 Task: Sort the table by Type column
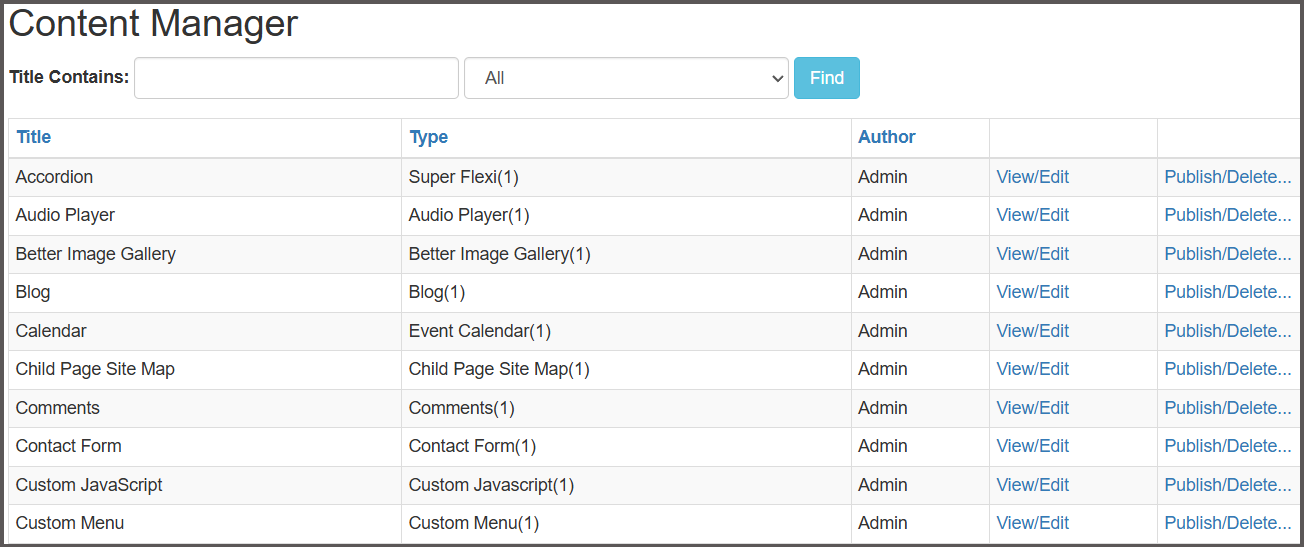coord(428,137)
